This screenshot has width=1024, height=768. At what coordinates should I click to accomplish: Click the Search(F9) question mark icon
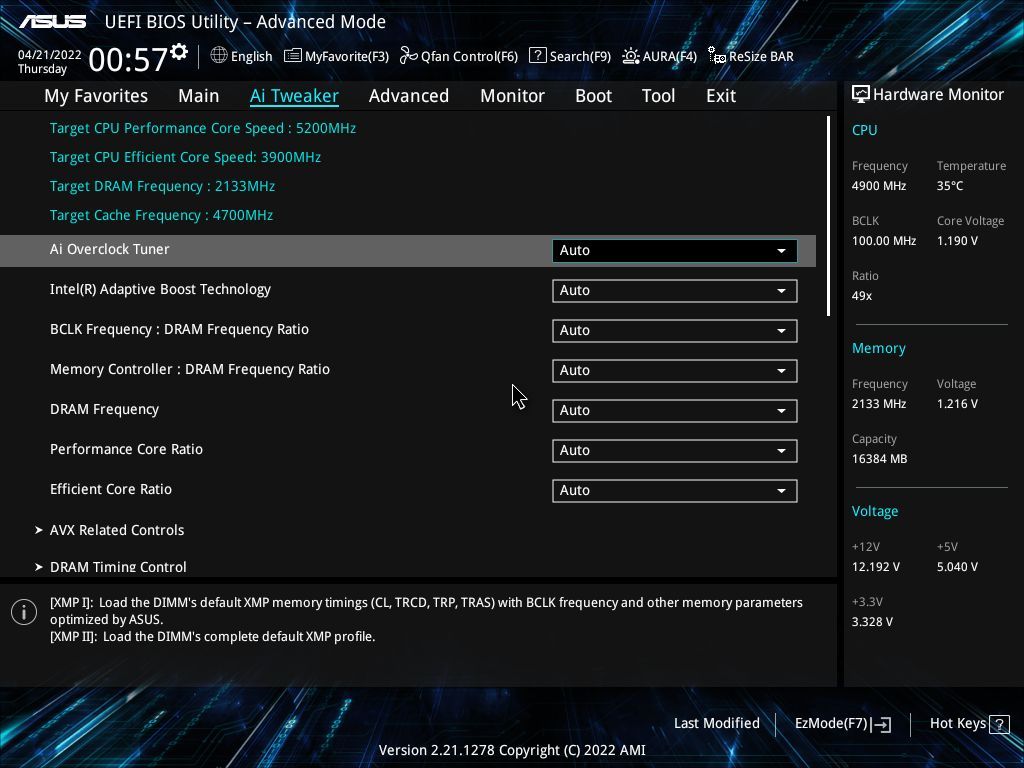pyautogui.click(x=537, y=56)
